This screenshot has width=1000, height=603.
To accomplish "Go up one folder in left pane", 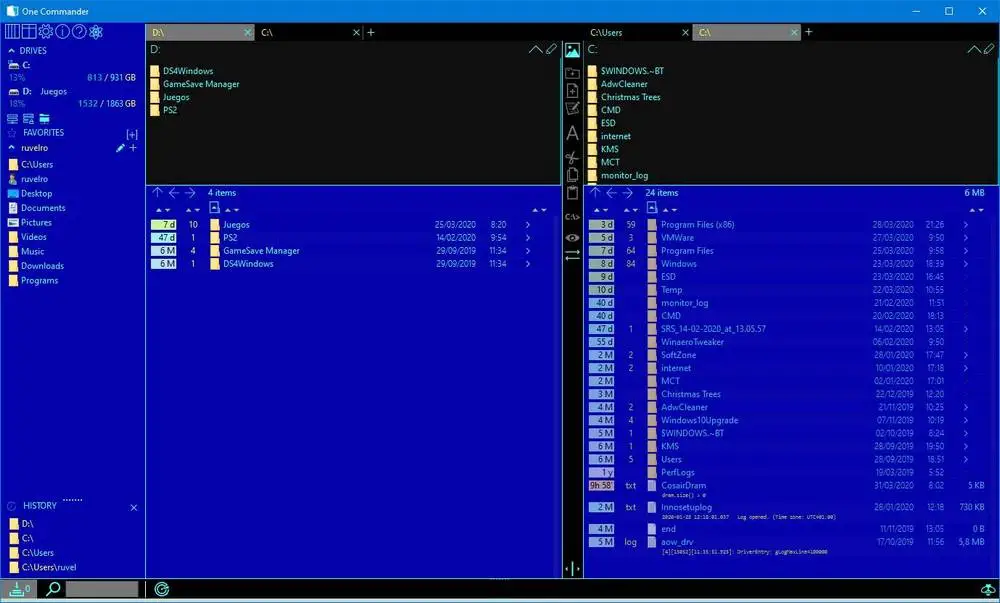I will point(158,193).
